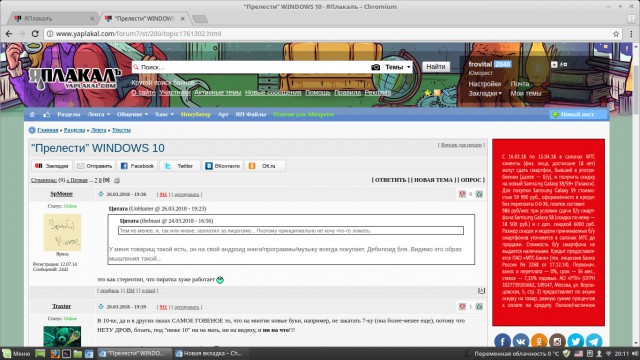The width and height of the screenshot is (640, 360).
Task: Jump to top with the arrow on SpMouse's post
Action: [481, 291]
